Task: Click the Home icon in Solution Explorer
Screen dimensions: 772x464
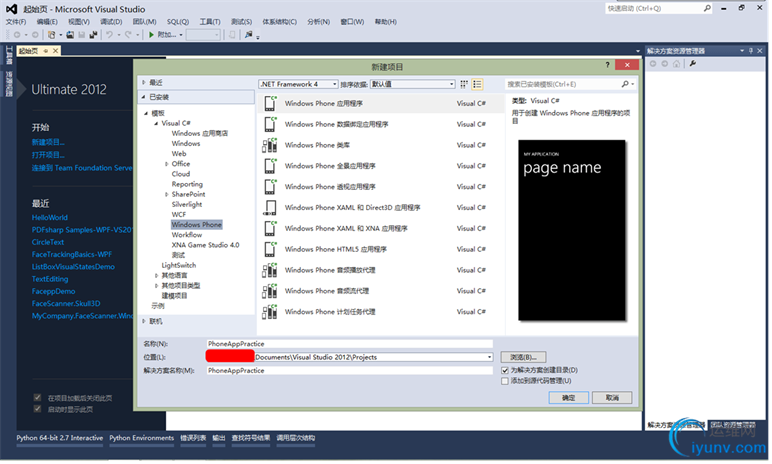Action: click(677, 64)
